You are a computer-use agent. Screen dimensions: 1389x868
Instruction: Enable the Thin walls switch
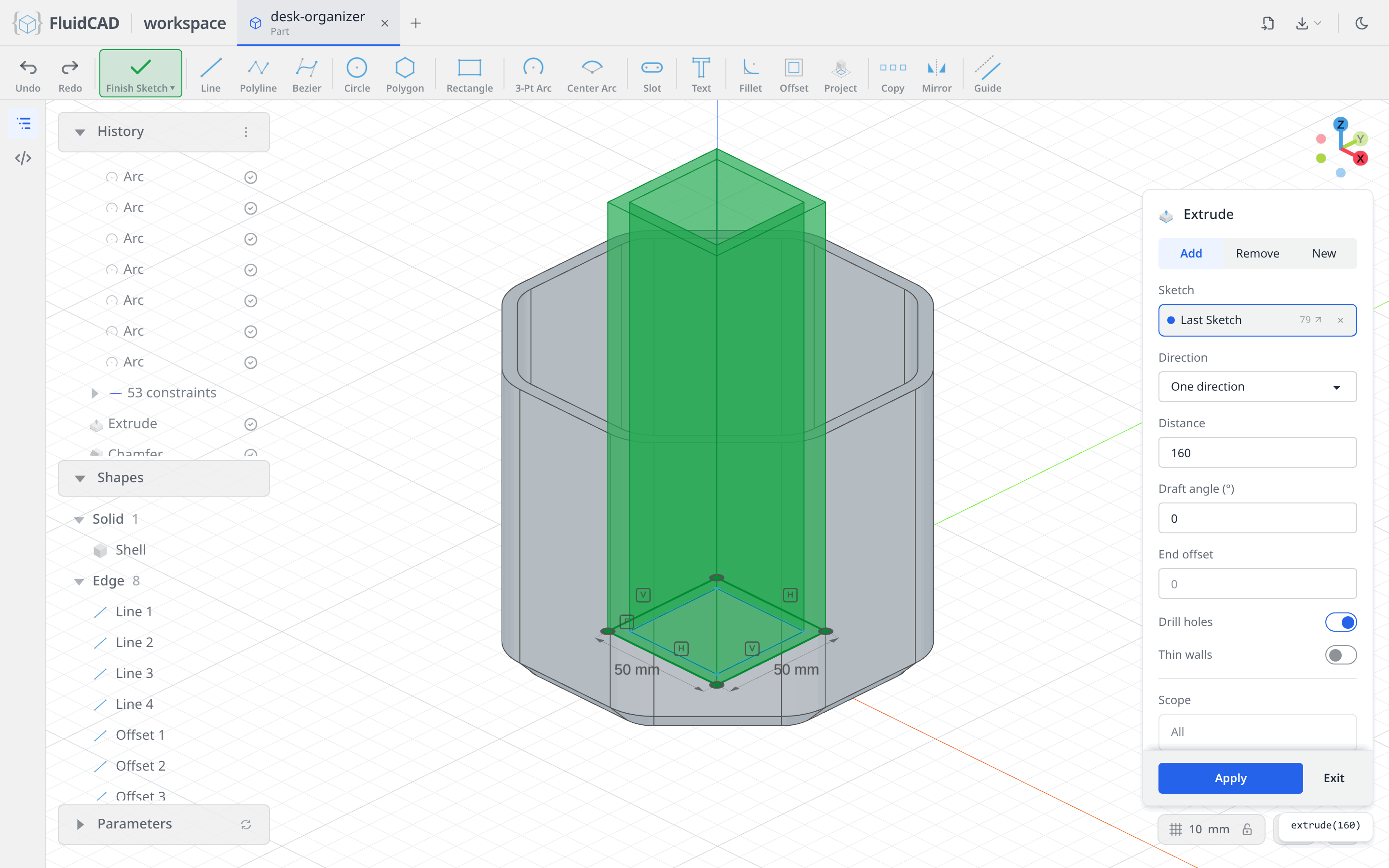(1340, 654)
